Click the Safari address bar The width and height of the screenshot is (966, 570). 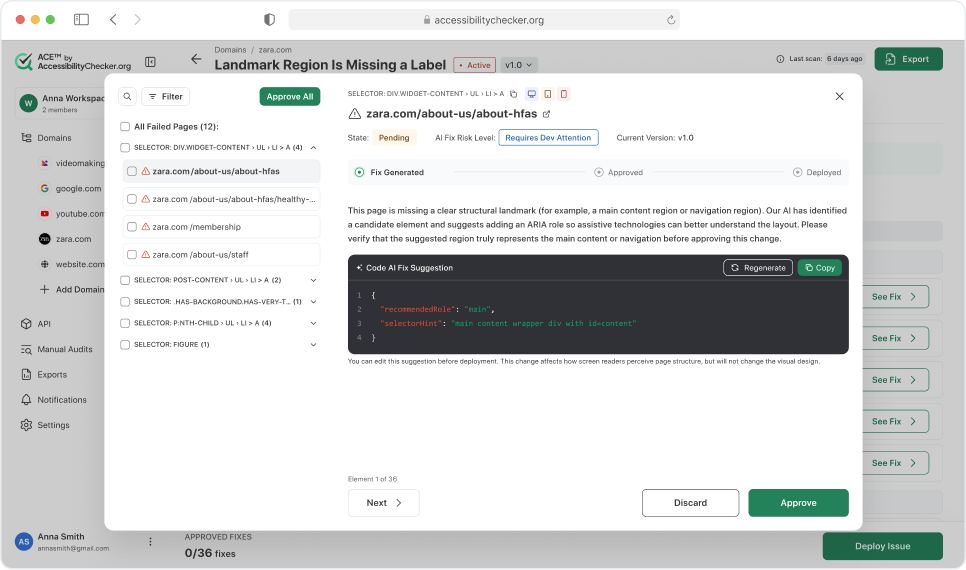coord(484,20)
